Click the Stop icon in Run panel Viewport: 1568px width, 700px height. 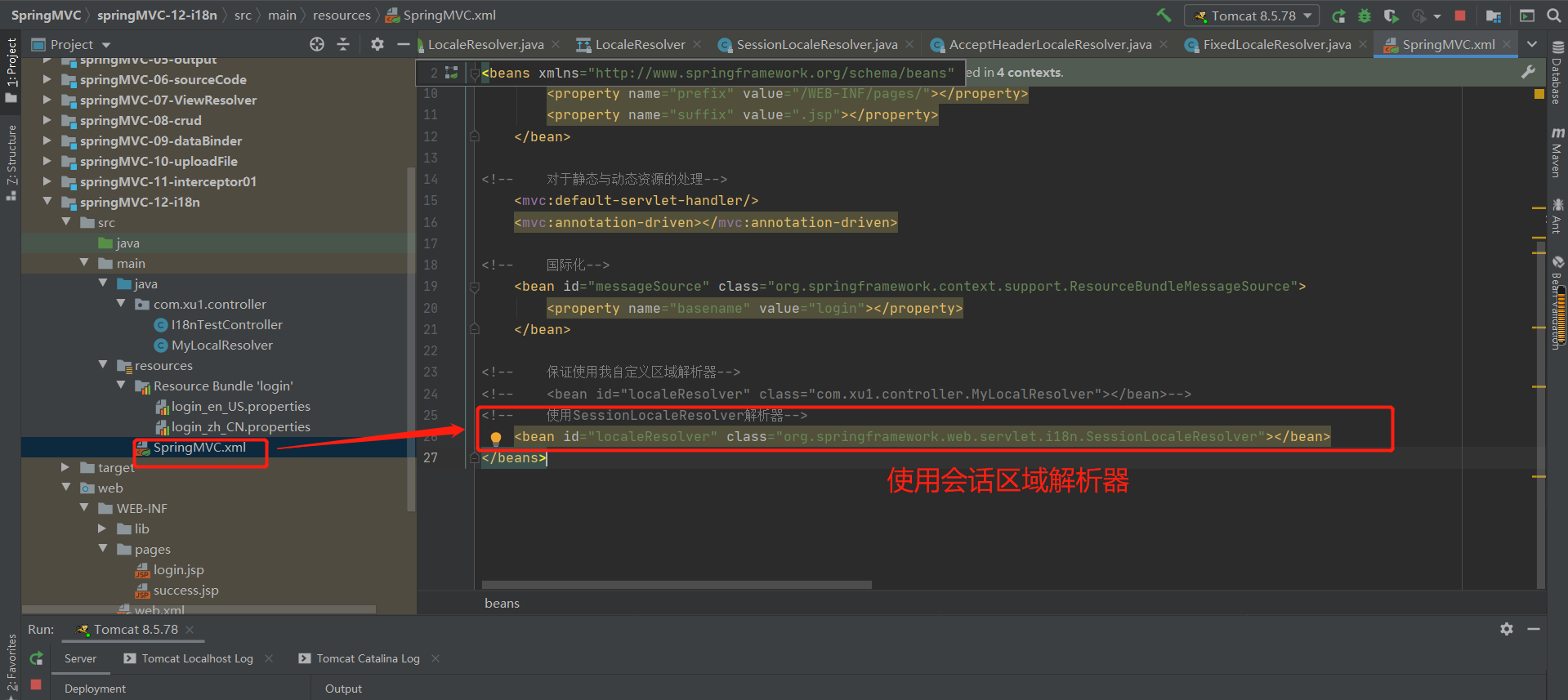tap(36, 684)
